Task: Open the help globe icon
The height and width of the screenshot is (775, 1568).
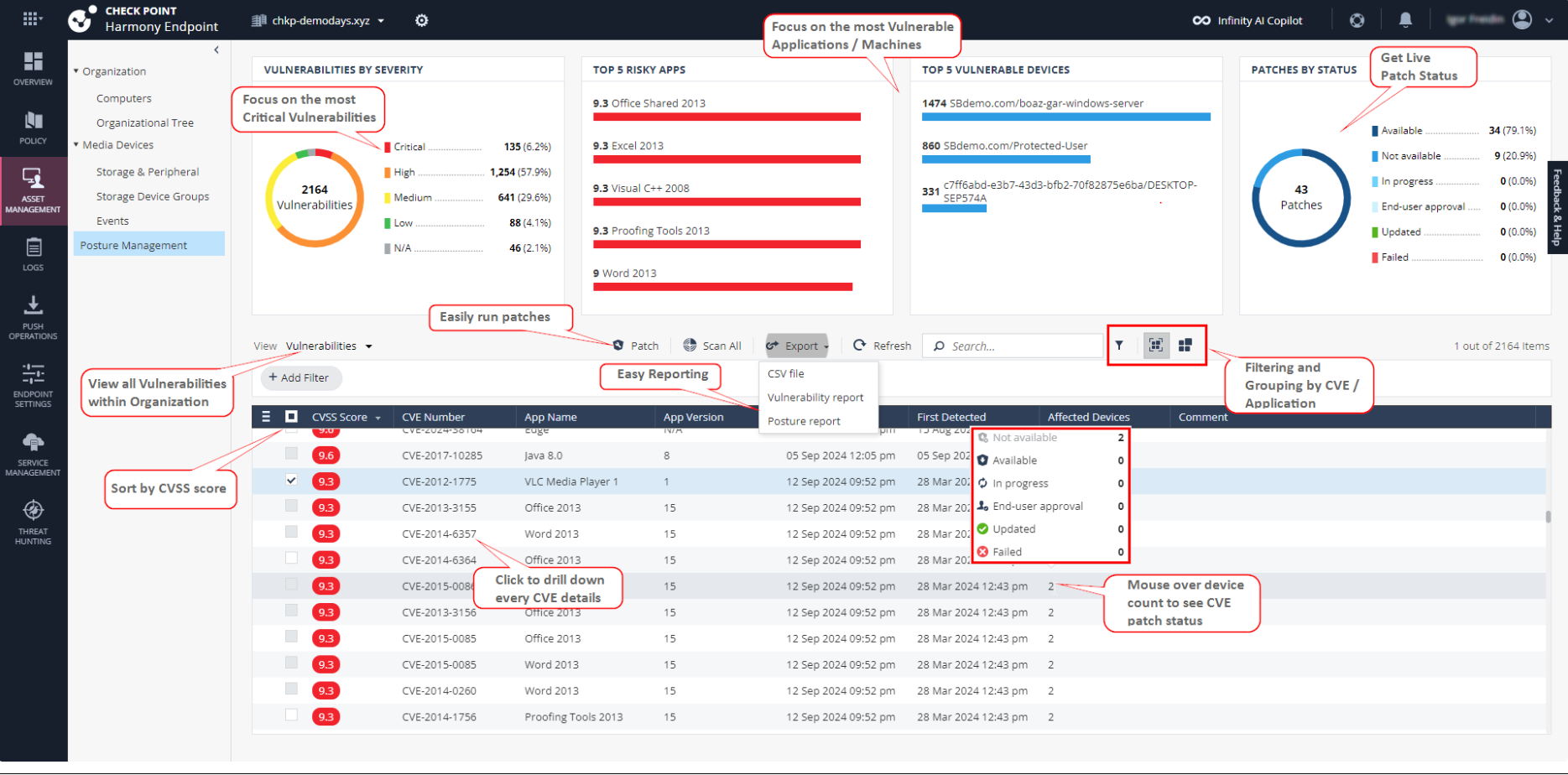Action: coord(1357,20)
